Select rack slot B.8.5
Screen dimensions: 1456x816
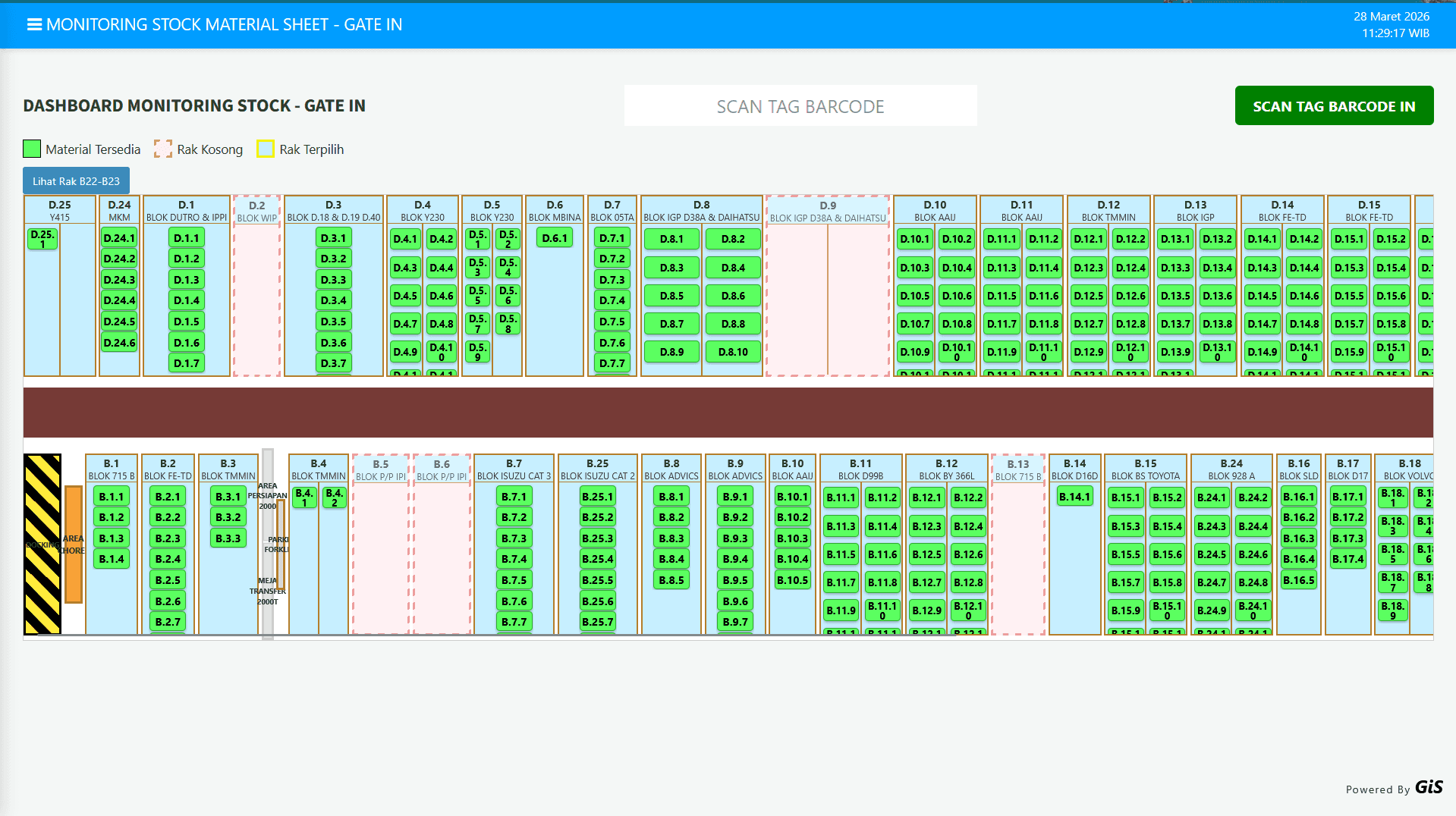click(x=671, y=580)
